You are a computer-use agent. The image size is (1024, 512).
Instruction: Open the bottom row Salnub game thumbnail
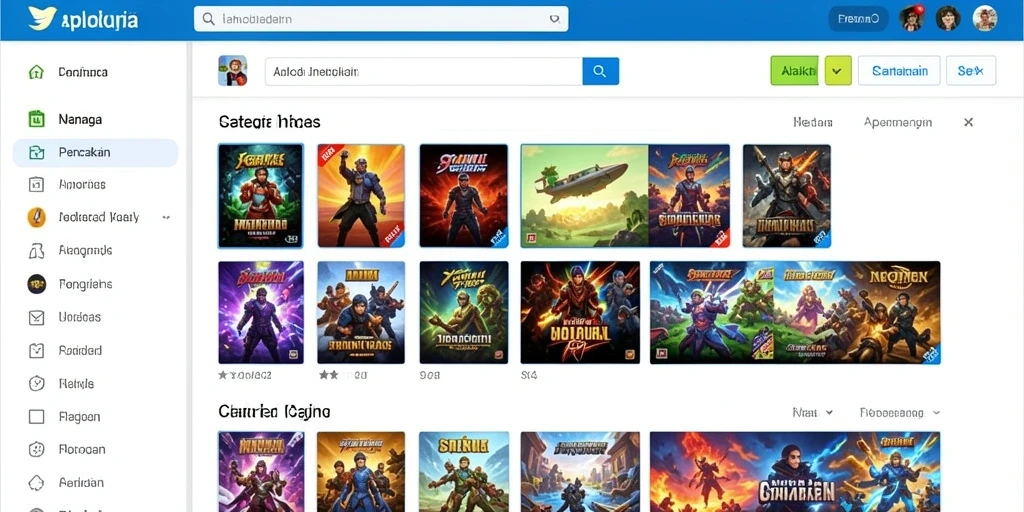click(x=464, y=472)
